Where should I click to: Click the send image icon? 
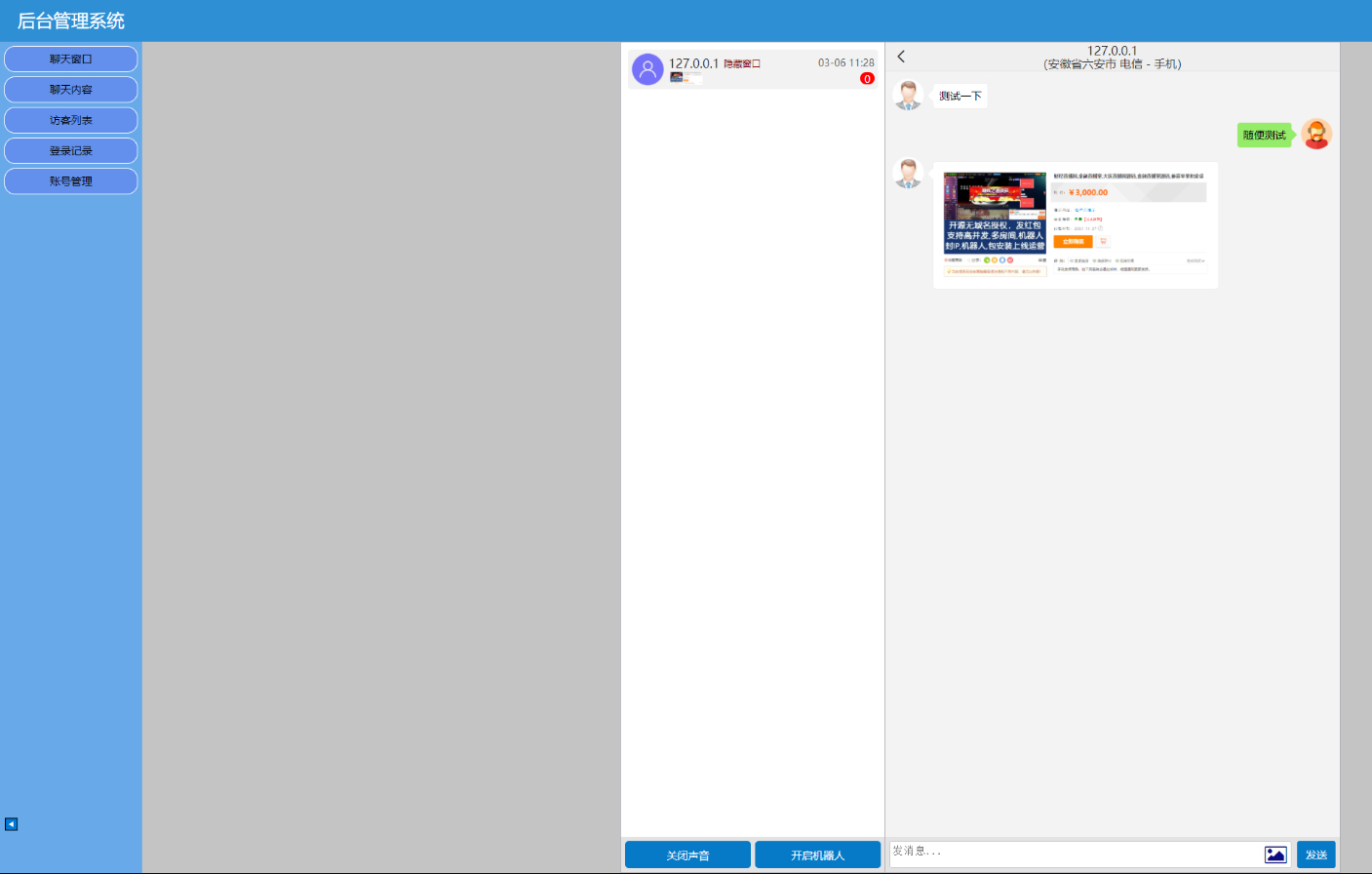tap(1275, 854)
